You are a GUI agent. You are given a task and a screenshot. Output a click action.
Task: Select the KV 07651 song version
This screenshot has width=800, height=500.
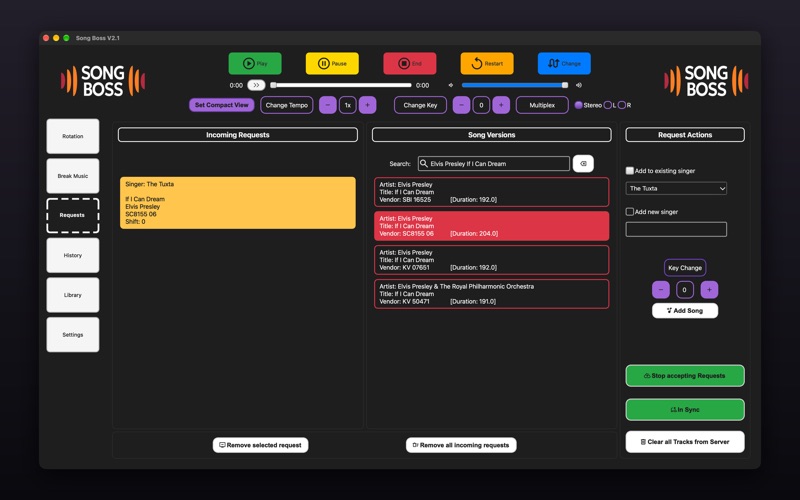(x=491, y=260)
